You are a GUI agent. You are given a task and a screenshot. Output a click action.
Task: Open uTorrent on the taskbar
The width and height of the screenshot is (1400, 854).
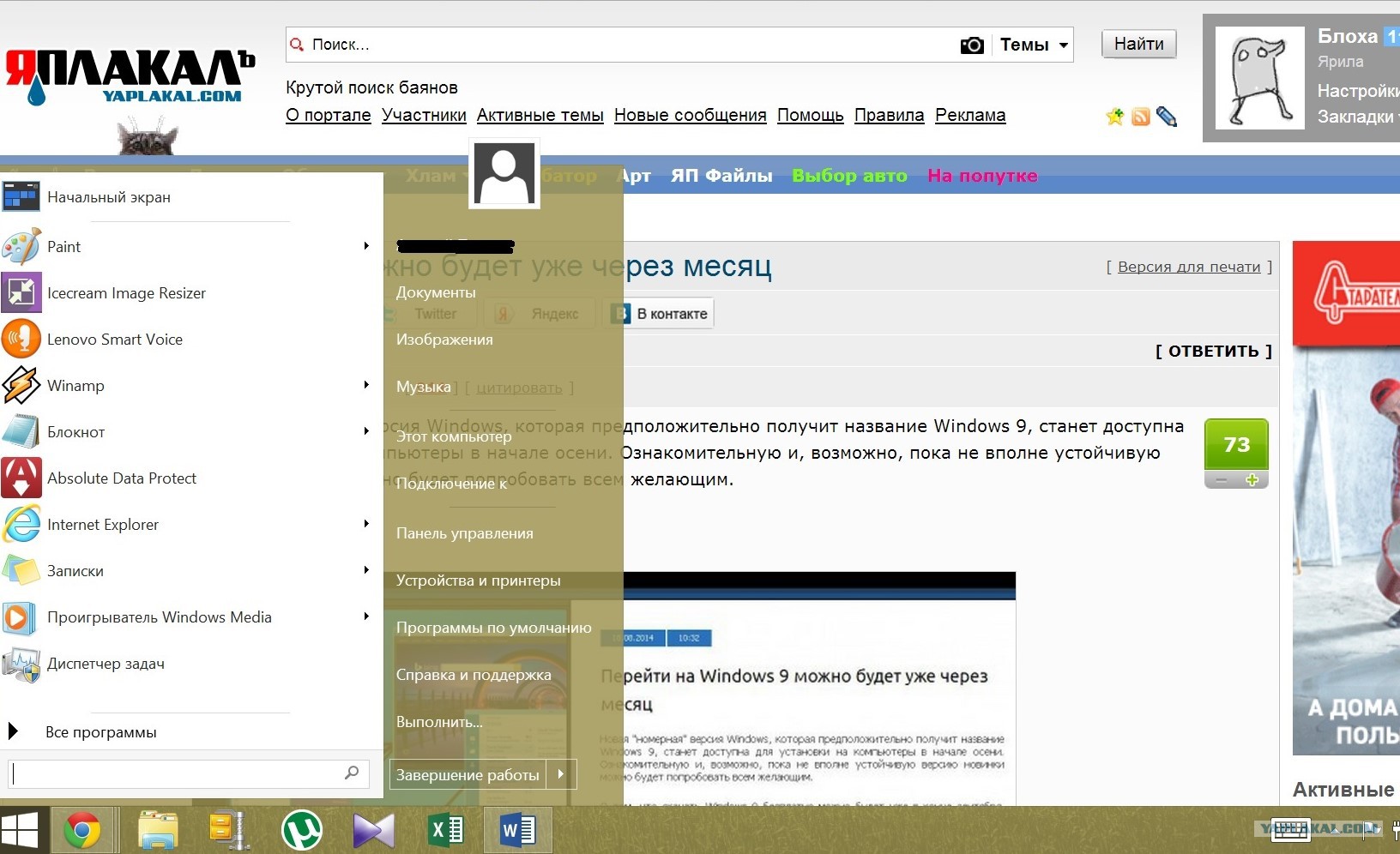tap(302, 830)
